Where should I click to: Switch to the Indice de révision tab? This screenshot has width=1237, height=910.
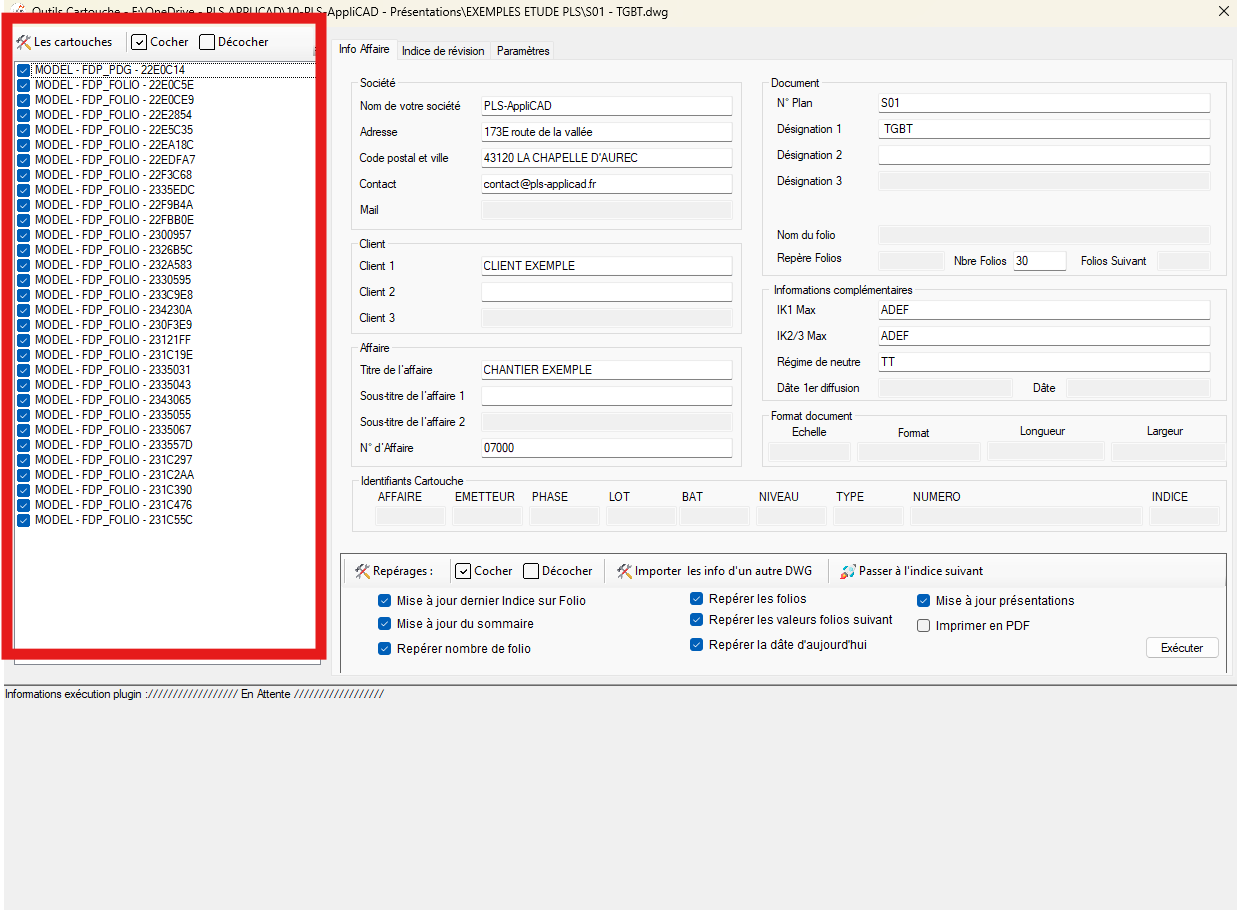[442, 51]
